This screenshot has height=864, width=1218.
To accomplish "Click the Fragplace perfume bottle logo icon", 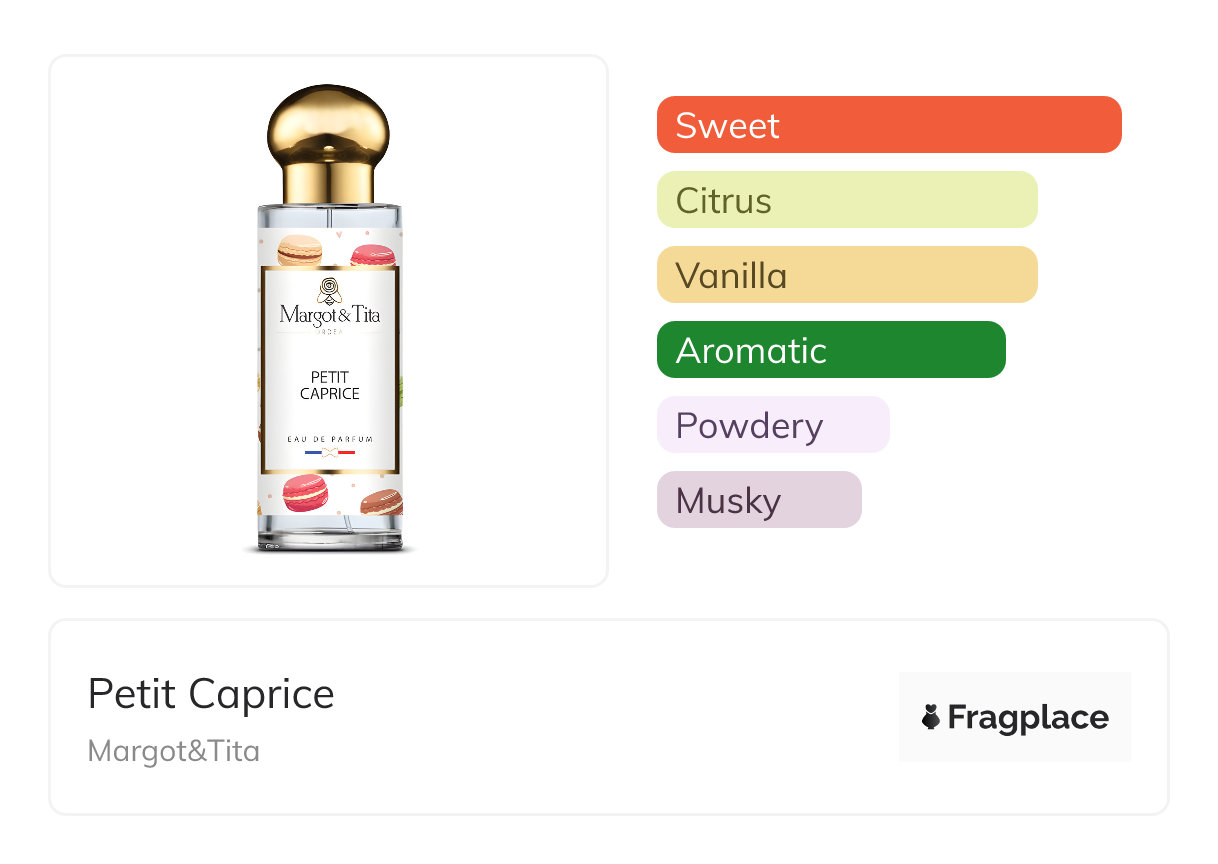I will pos(931,717).
